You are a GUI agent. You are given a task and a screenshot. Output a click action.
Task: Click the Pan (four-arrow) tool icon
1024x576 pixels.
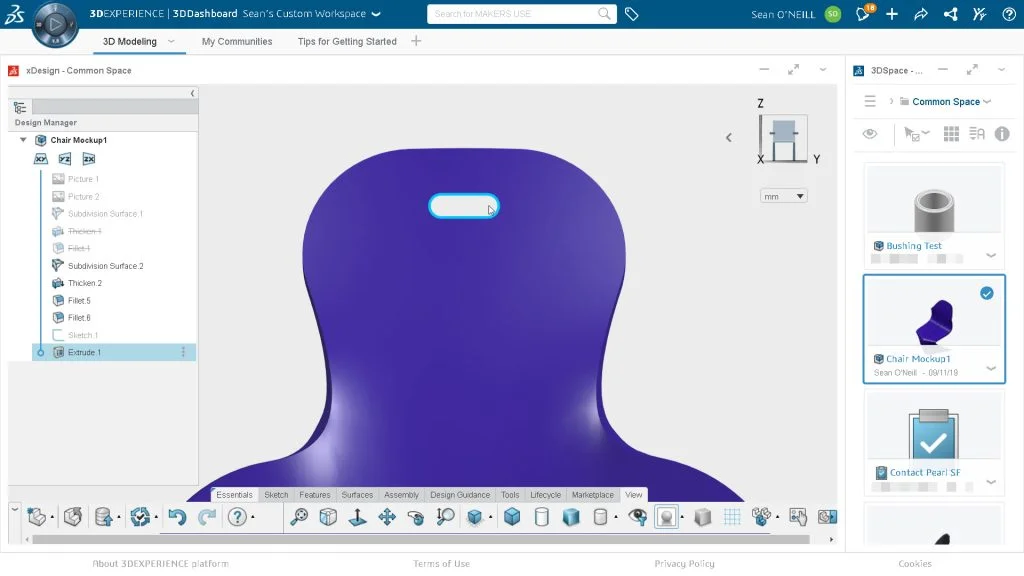(x=387, y=517)
